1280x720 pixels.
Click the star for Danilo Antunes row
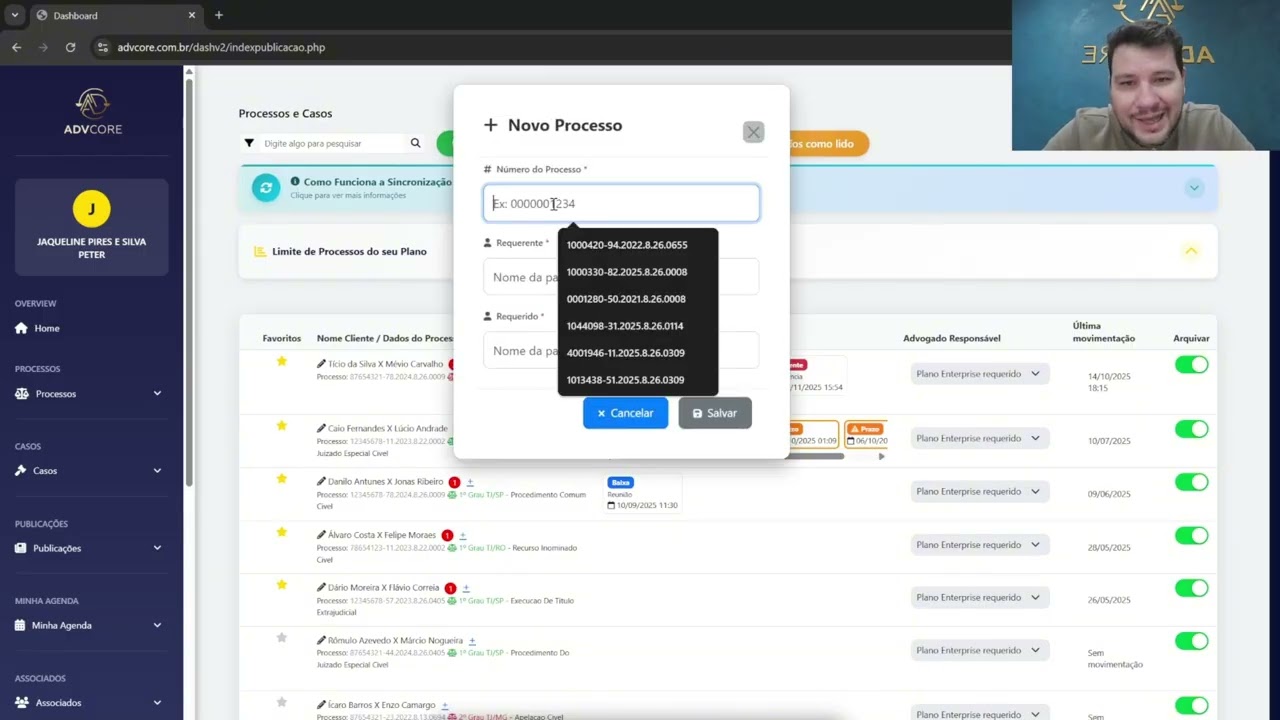282,479
